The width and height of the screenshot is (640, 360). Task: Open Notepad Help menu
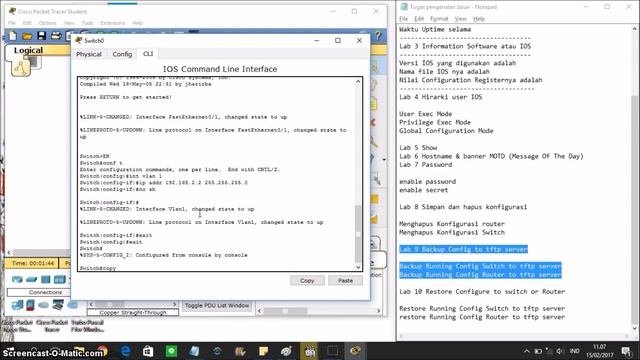click(x=479, y=19)
